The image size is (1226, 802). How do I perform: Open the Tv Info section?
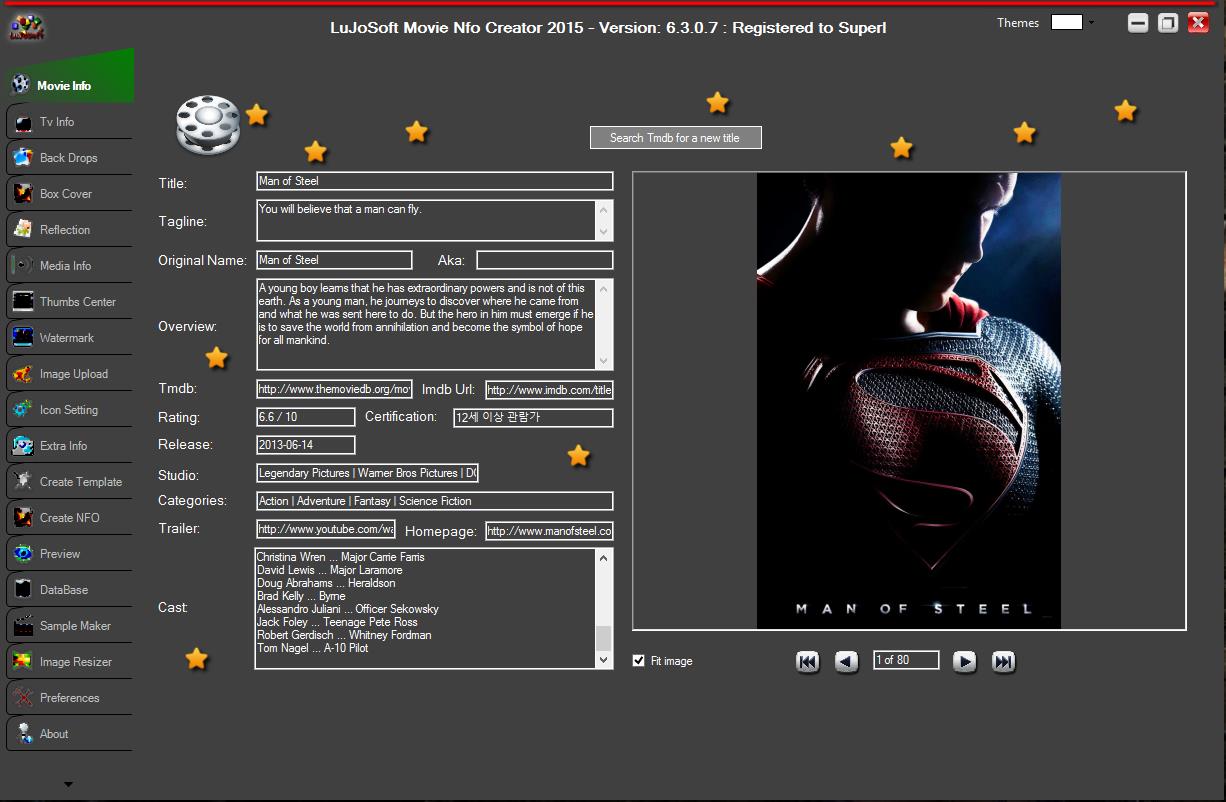click(69, 122)
